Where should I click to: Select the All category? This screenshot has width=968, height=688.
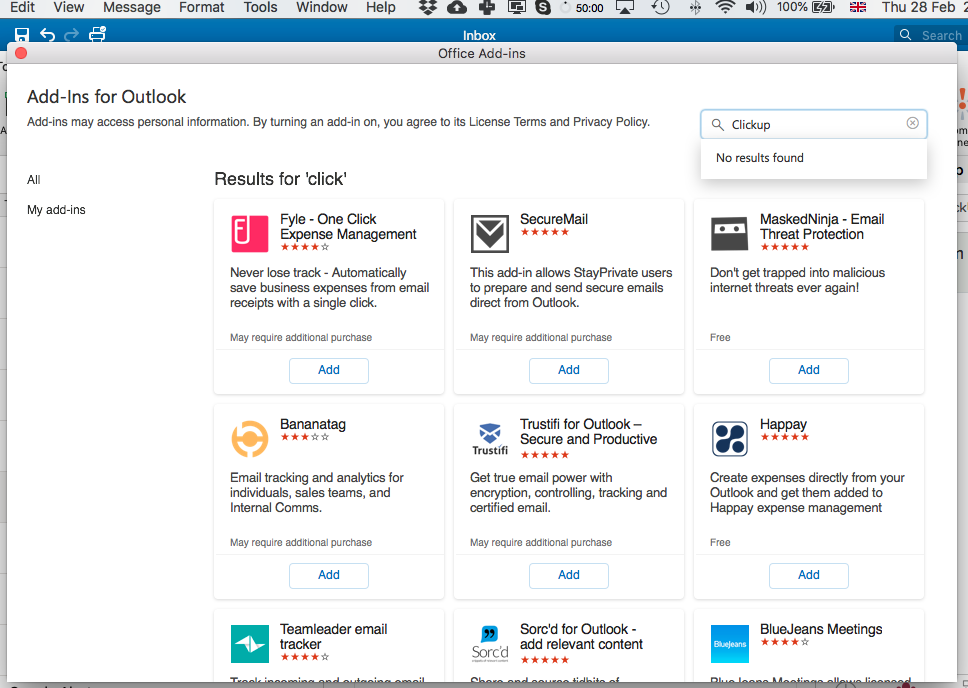[33, 180]
